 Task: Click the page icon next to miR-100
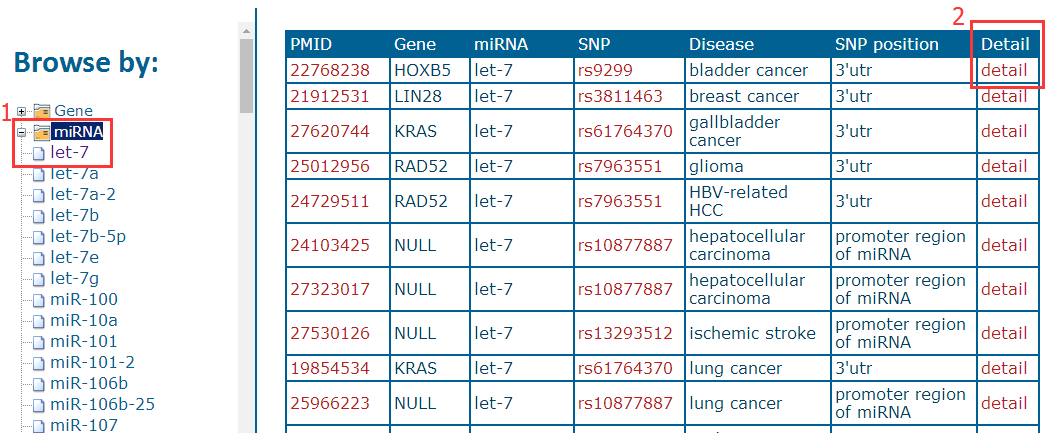39,299
